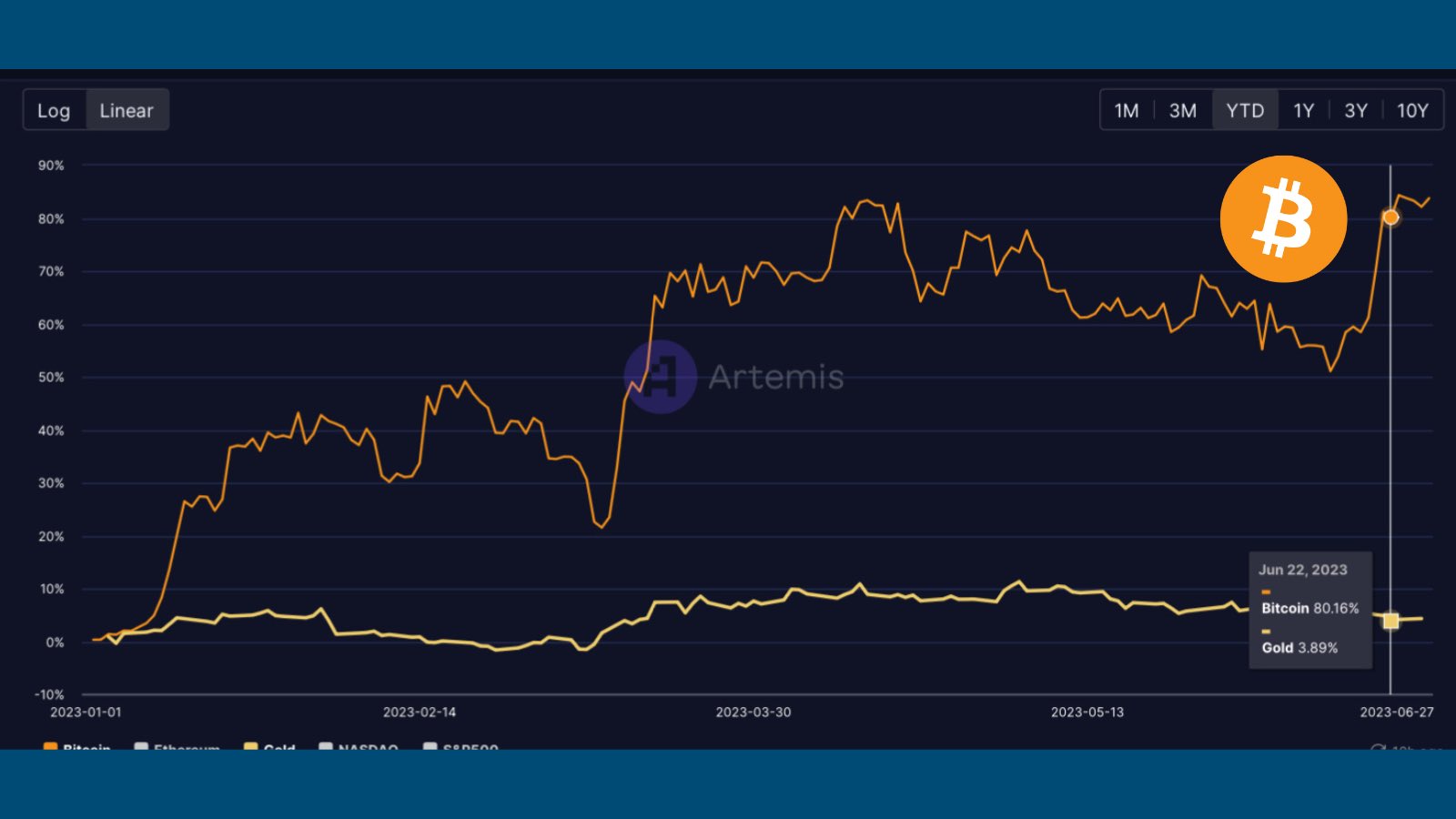Click the tooltip date Jun 22, 2023
The image size is (1456, 819).
click(1302, 570)
